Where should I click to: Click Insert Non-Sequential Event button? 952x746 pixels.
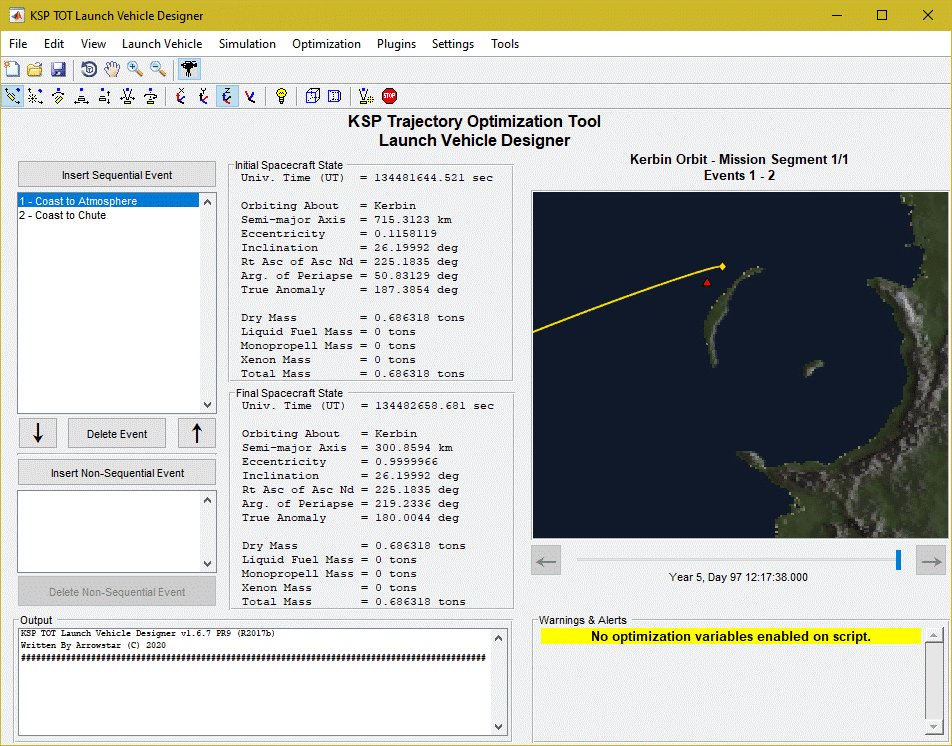pos(117,473)
